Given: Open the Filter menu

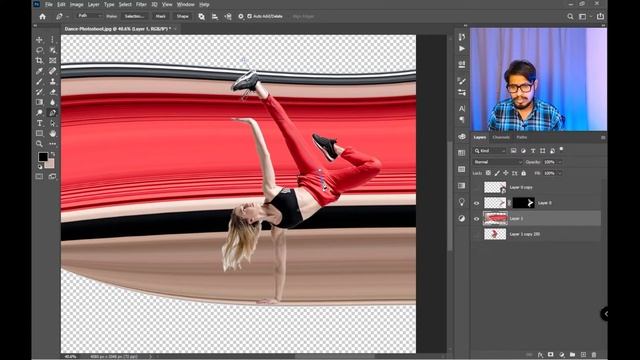Looking at the screenshot, I should 141,4.
